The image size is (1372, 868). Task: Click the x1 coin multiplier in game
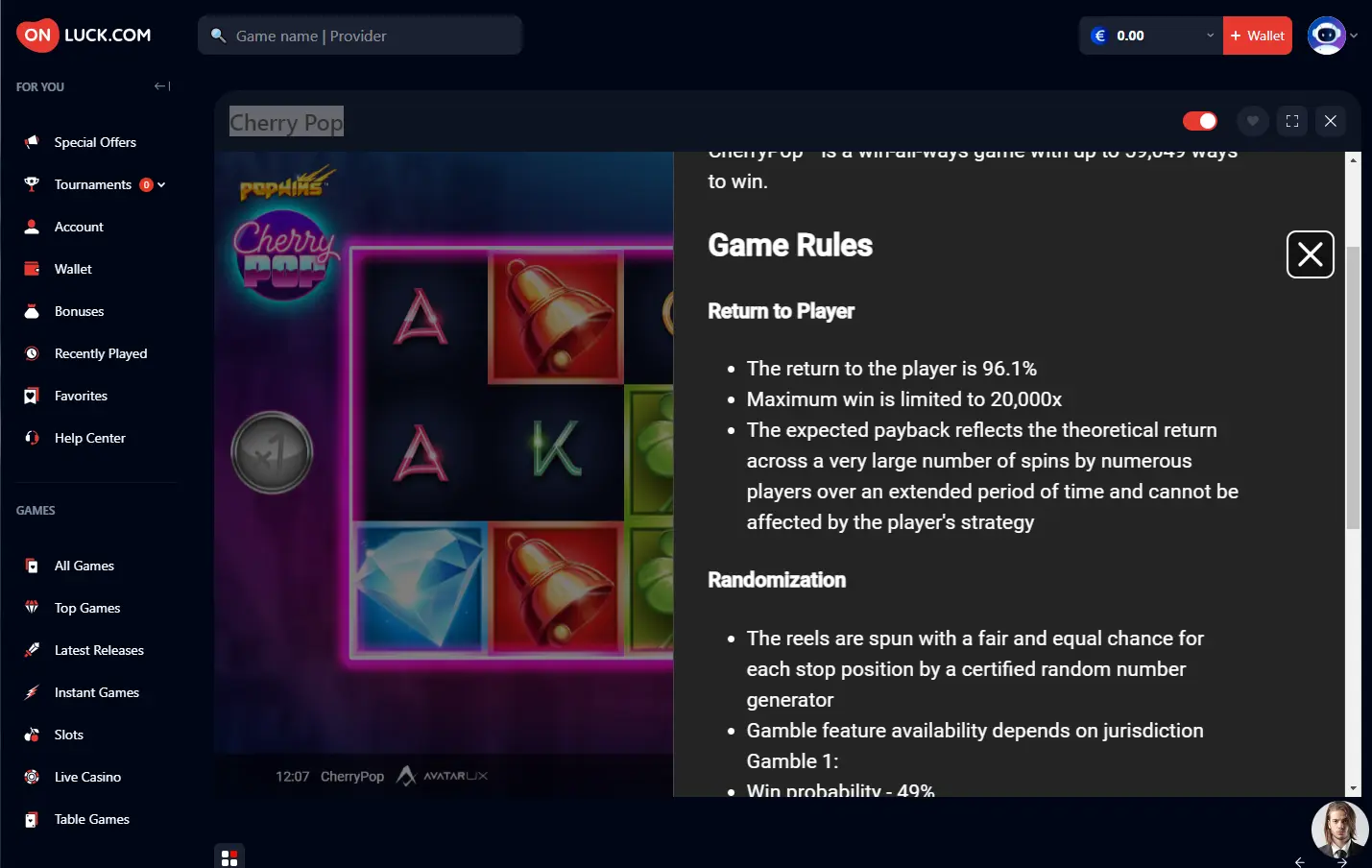click(272, 452)
